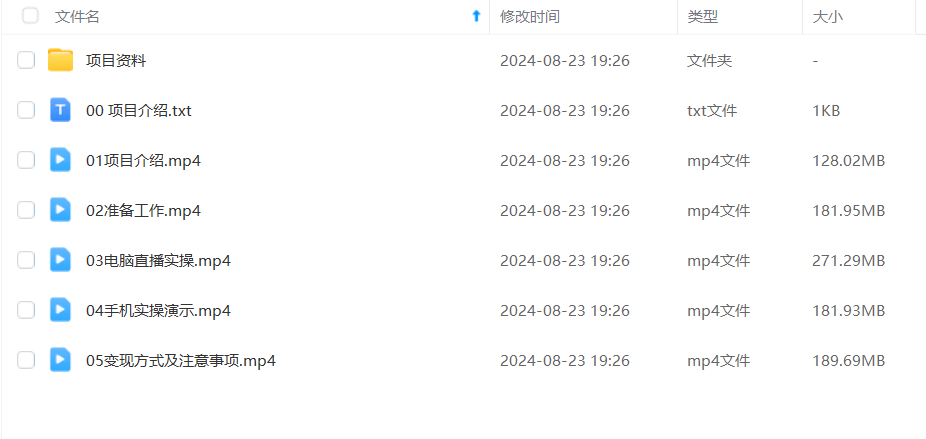
Task: Open the file name 02准备工作.mp4
Action: [144, 210]
